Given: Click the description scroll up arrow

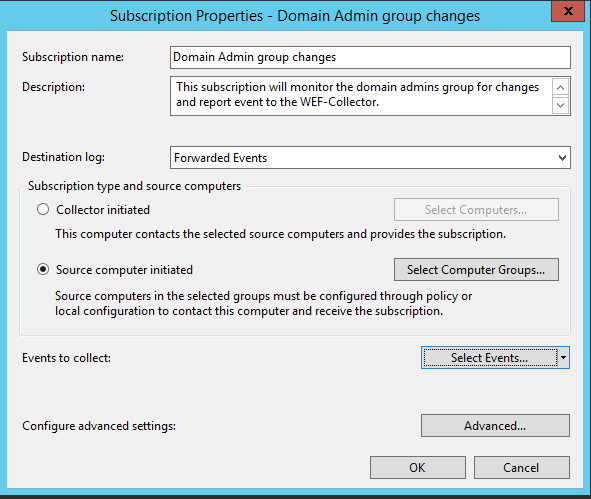Looking at the screenshot, I should [560, 87].
